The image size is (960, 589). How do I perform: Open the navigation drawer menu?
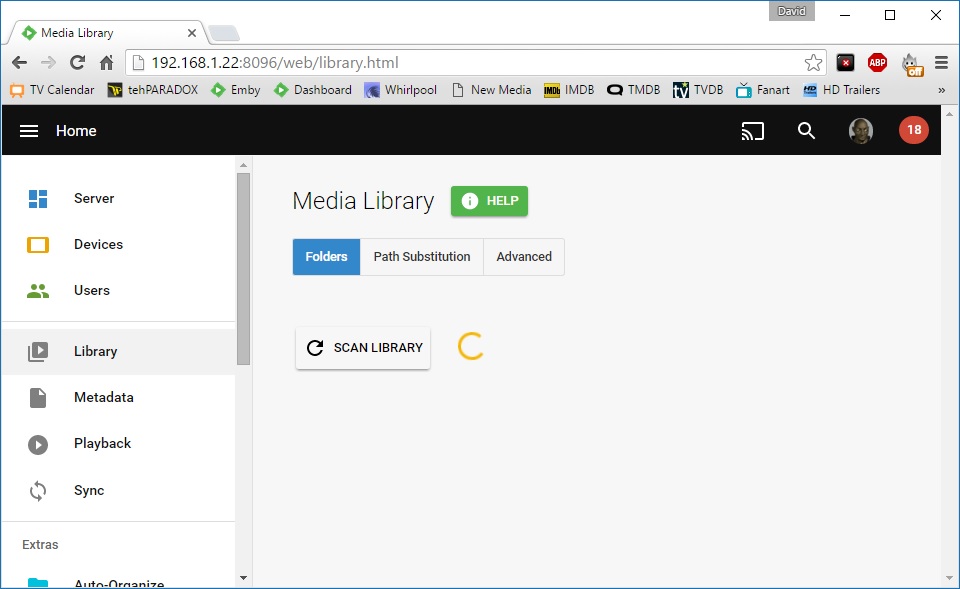(x=29, y=130)
